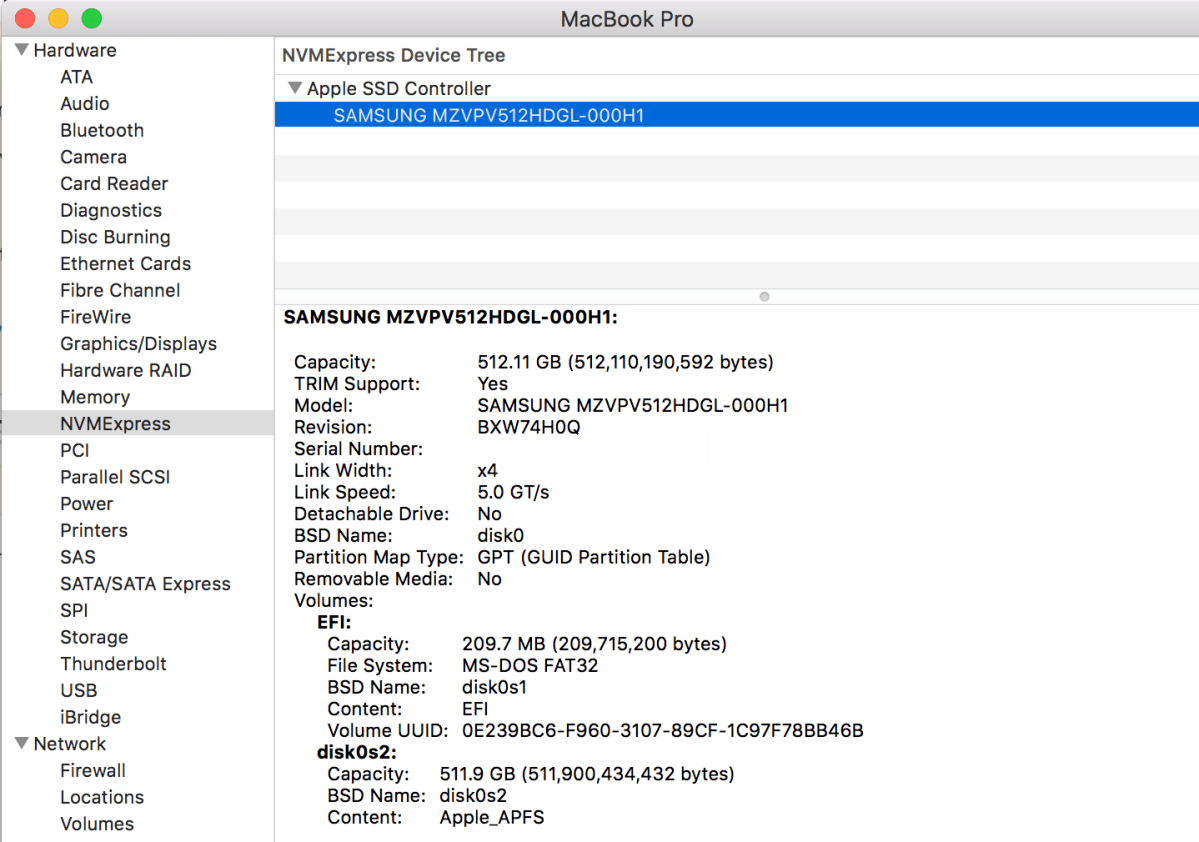The height and width of the screenshot is (842, 1199).
Task: Open Memory information
Action: pos(95,398)
